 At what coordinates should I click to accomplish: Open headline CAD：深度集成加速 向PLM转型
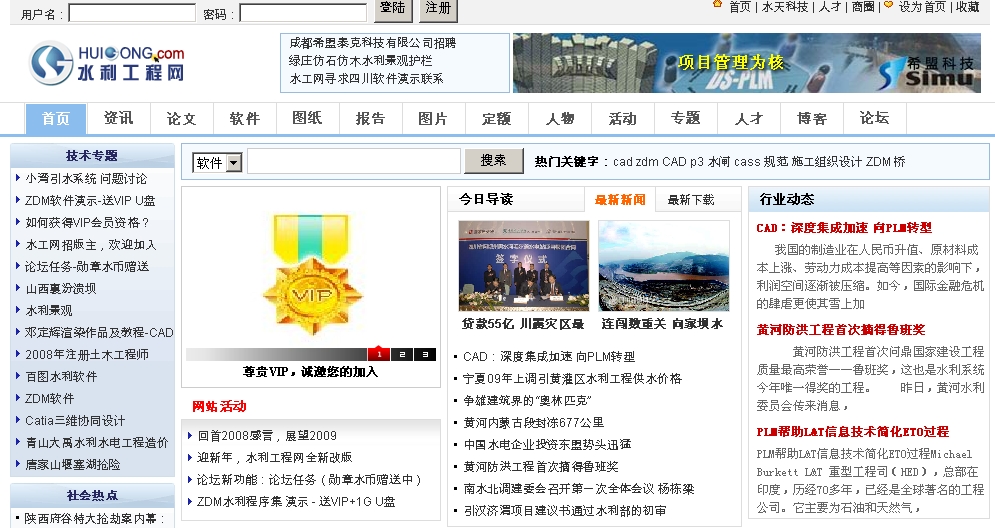(x=844, y=228)
